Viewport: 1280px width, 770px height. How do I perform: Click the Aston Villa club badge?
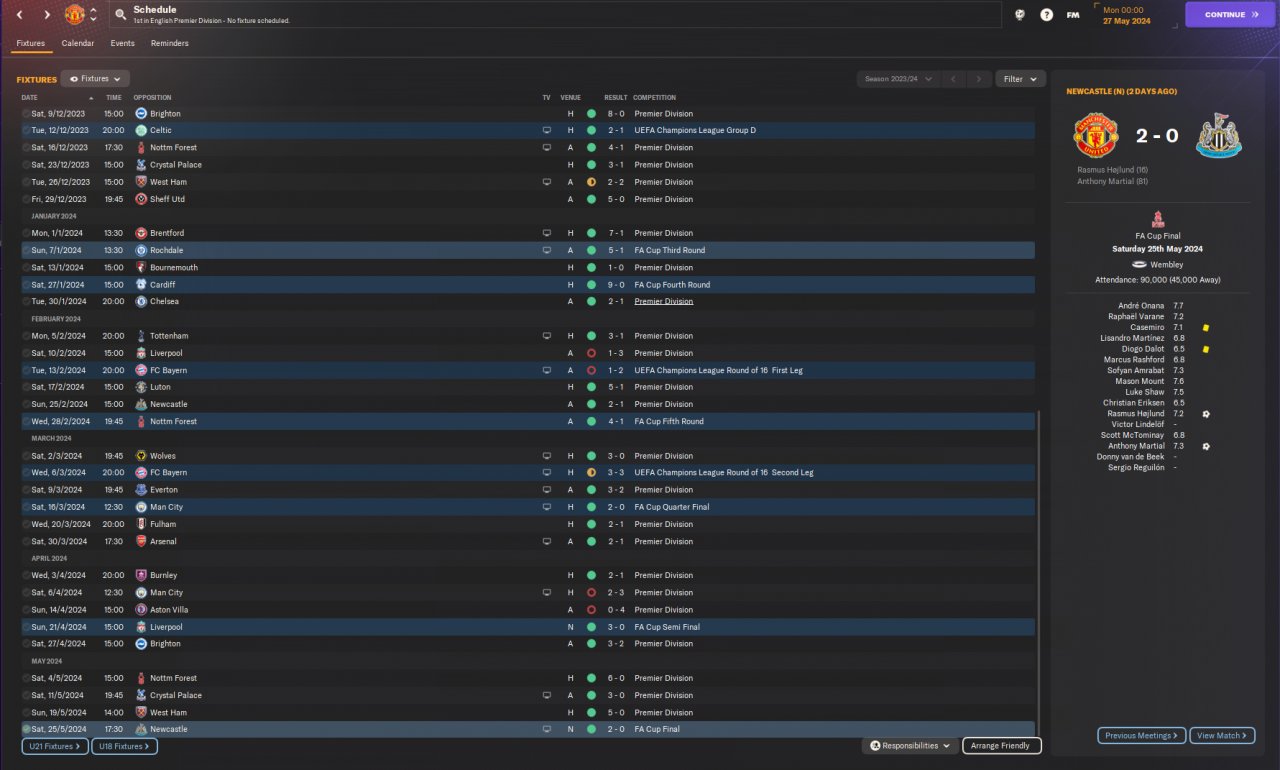[141, 610]
